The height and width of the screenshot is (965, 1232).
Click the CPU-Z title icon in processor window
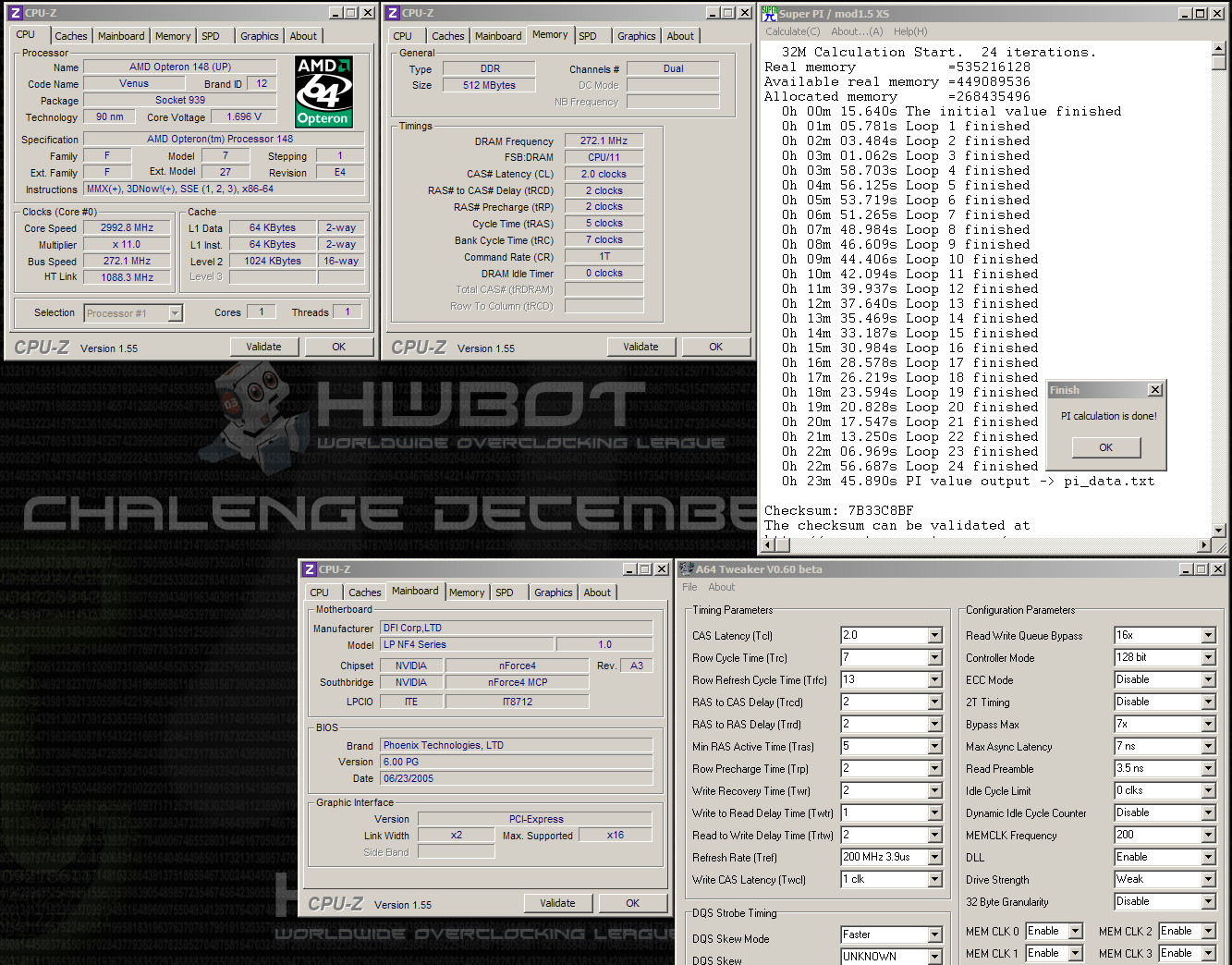[16, 13]
